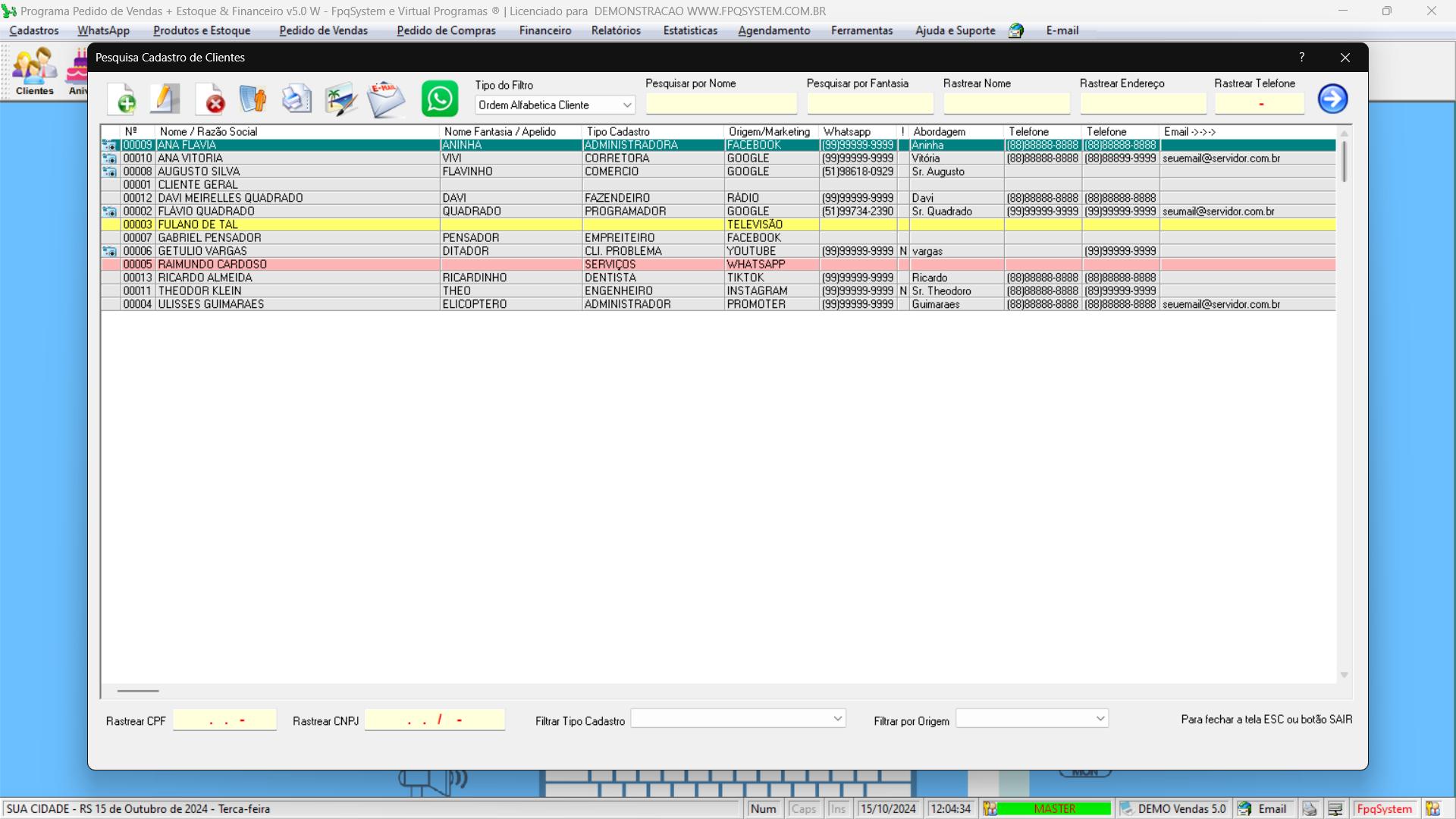Click the Whatsapp column header
The width and height of the screenshot is (1456, 819).
858,132
